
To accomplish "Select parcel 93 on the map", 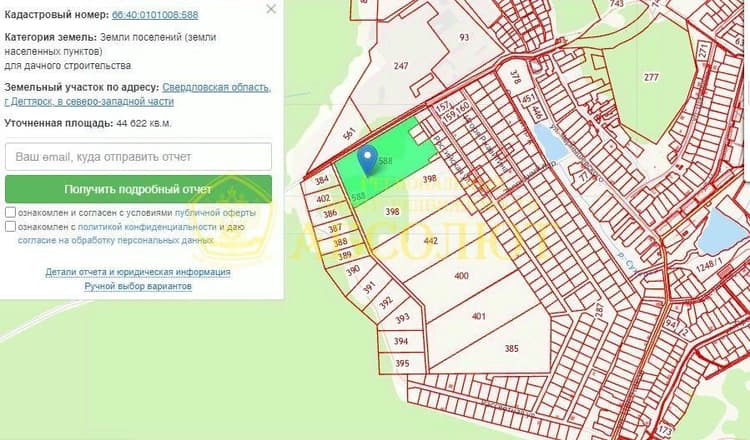I will (464, 37).
